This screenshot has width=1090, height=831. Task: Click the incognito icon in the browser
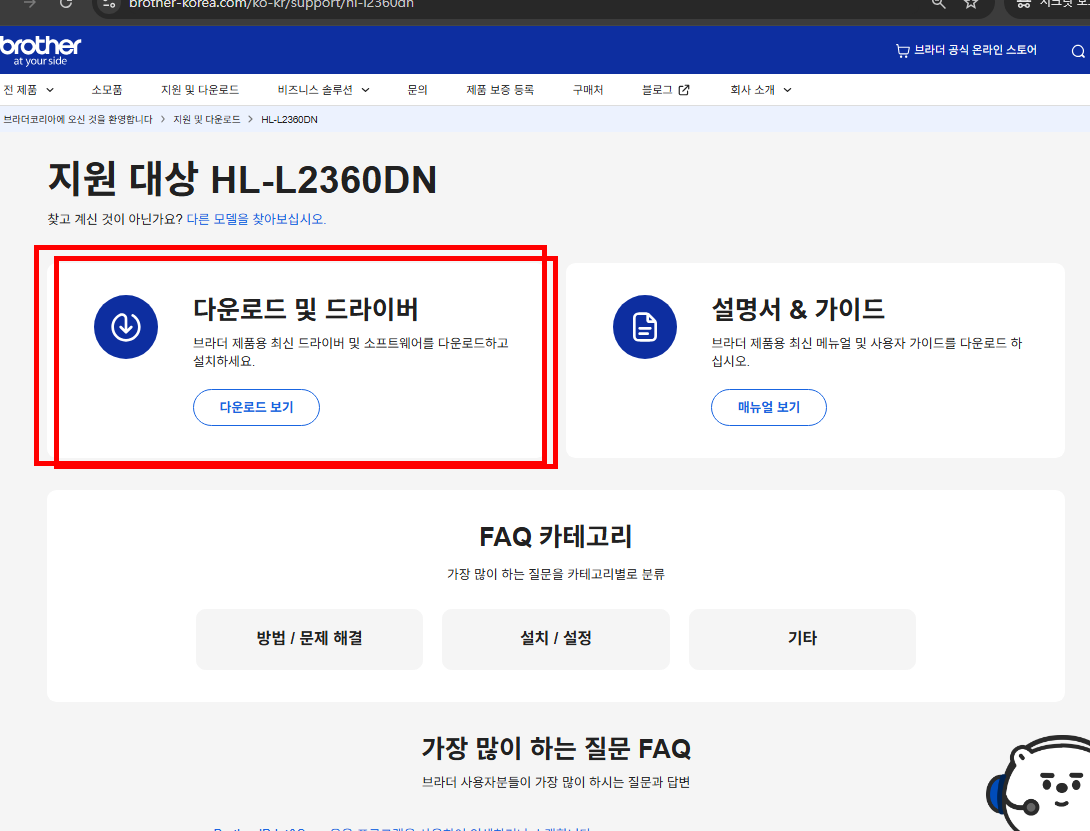point(1024,3)
